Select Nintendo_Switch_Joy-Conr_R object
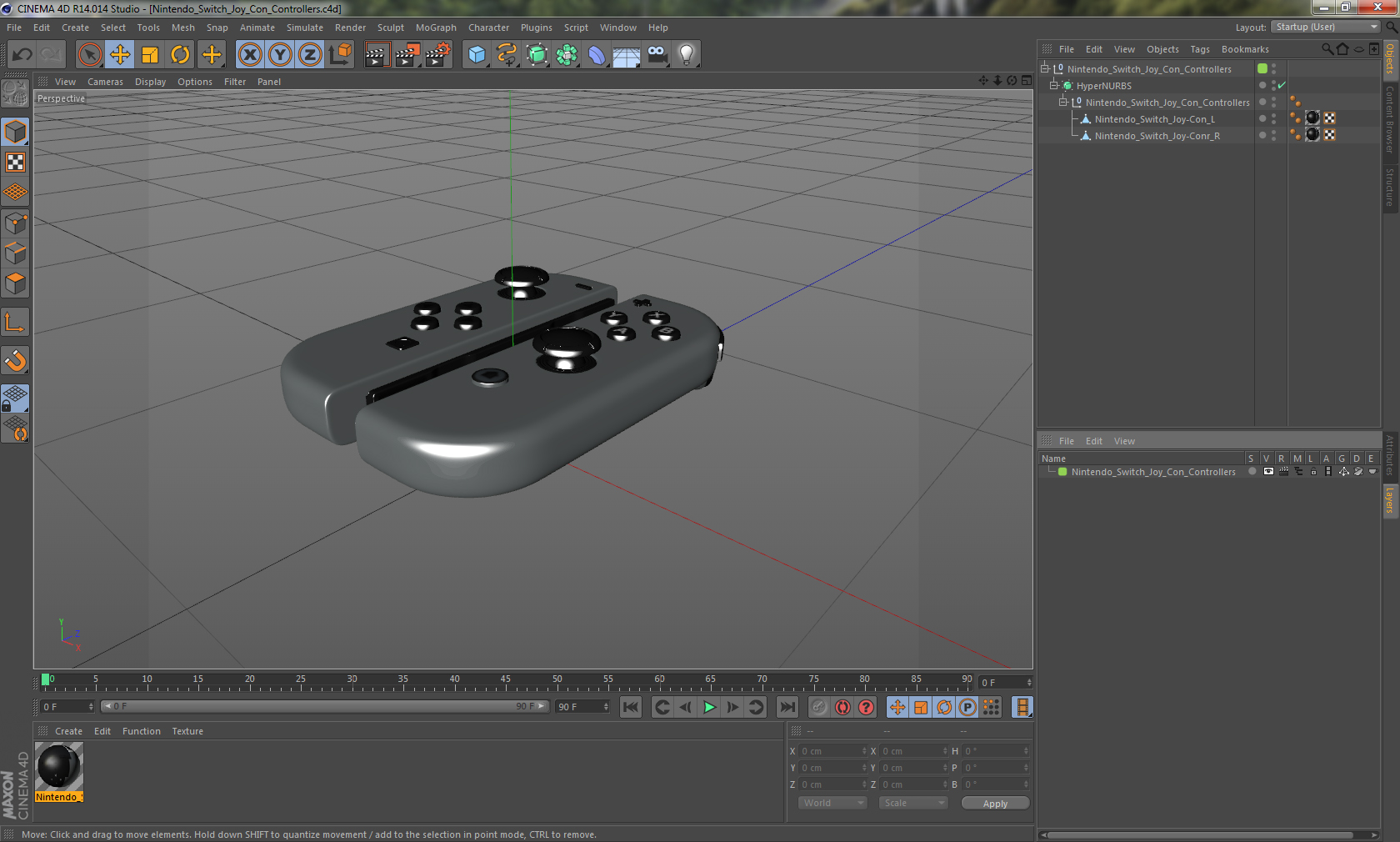 (x=1157, y=136)
